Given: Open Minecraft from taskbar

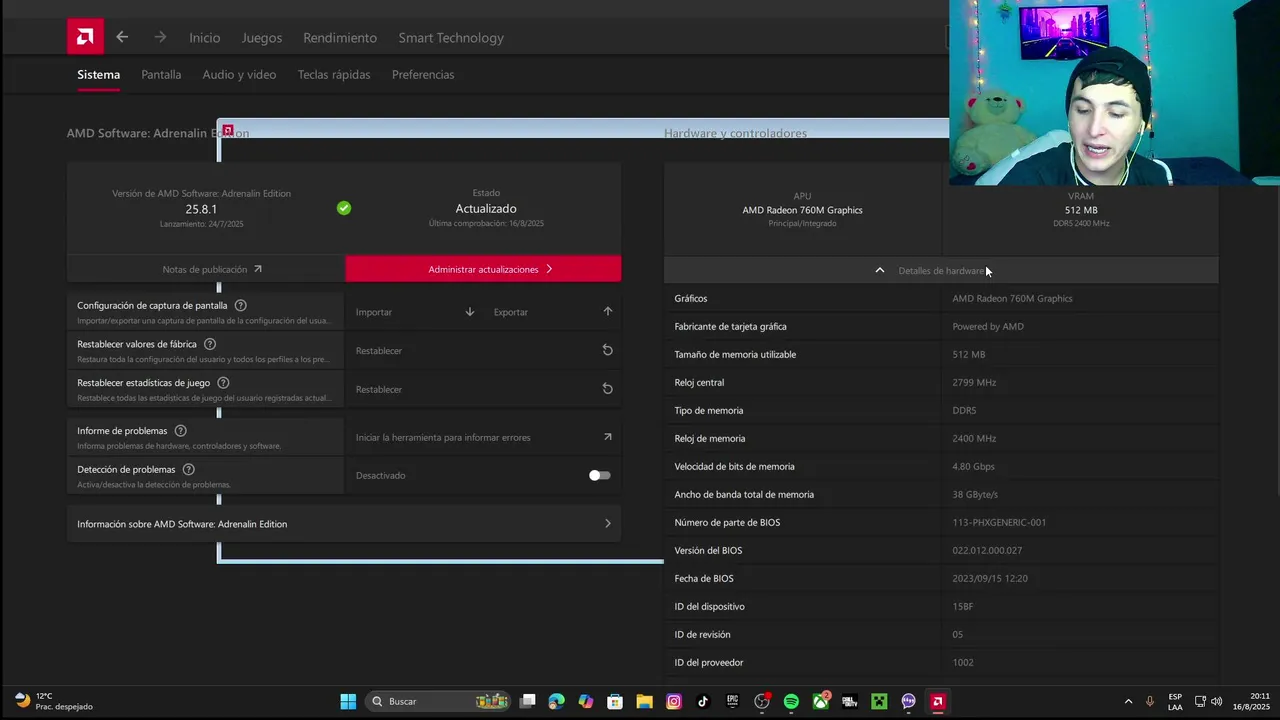Looking at the screenshot, I should (x=879, y=701).
